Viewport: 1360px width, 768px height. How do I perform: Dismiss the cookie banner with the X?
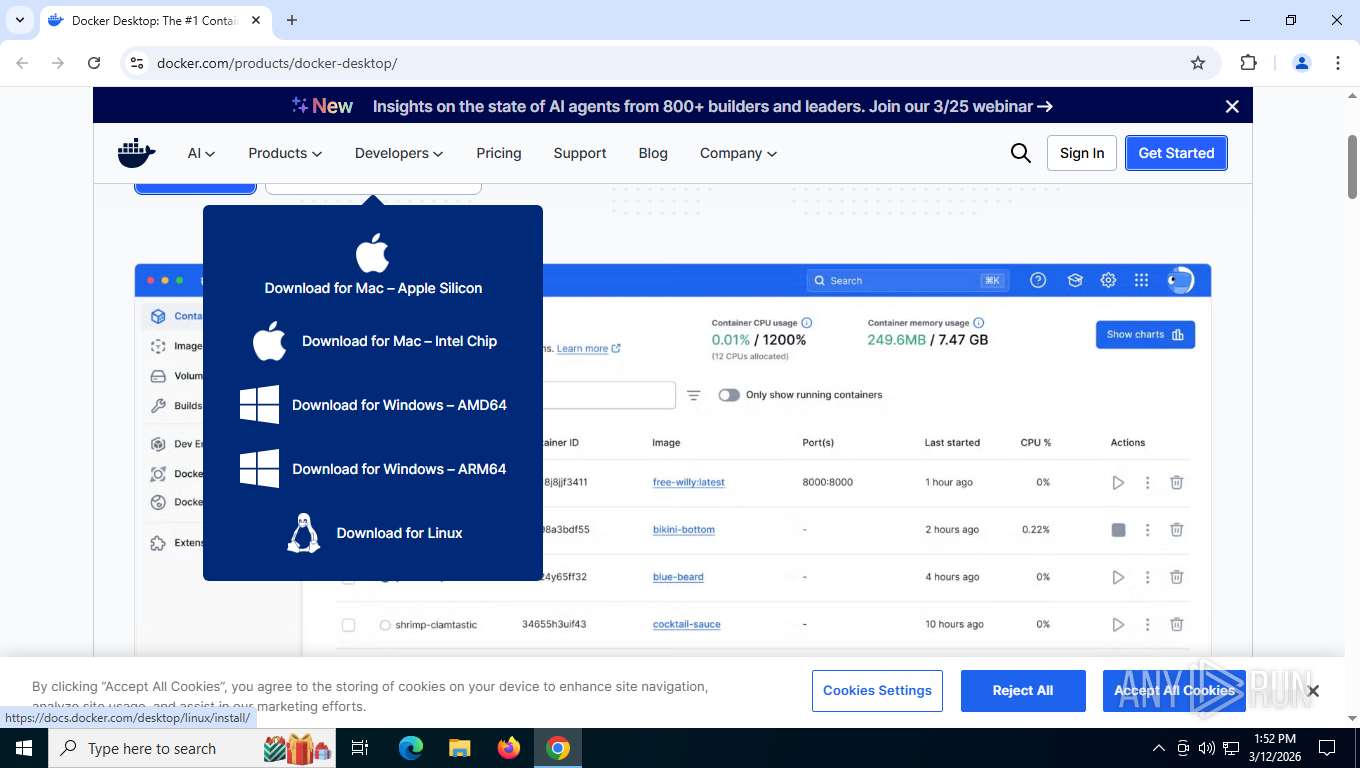click(x=1313, y=691)
